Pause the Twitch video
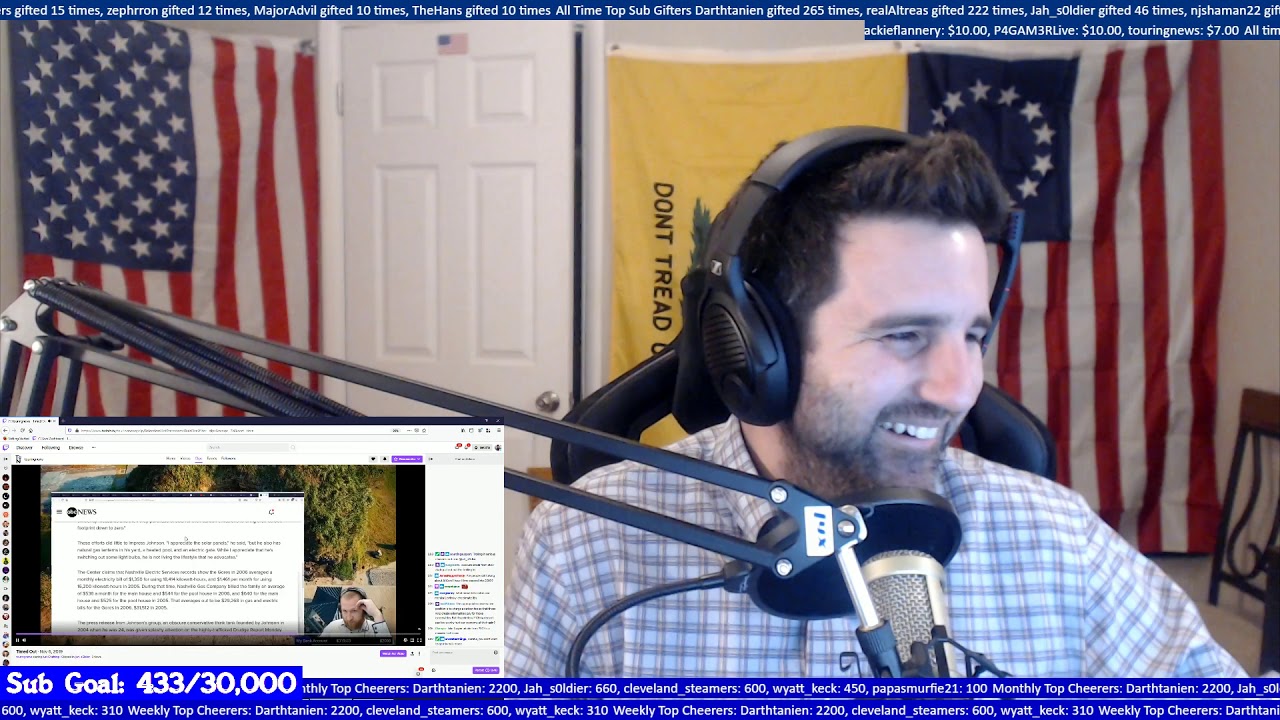Viewport: 1280px width, 720px height. coord(17,640)
